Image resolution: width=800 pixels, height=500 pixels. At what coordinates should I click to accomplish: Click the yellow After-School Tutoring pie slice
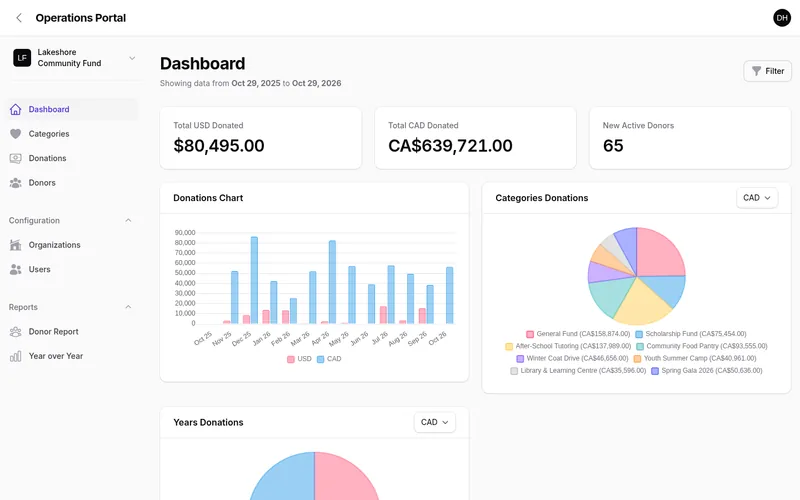(x=641, y=305)
